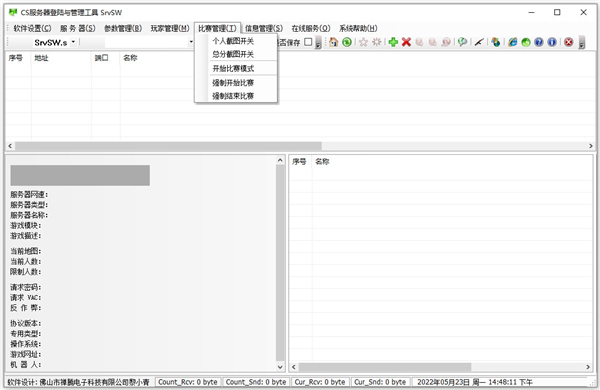This screenshot has width=600, height=390.
Task: Open the Internet Explorer icon
Action: pos(512,42)
